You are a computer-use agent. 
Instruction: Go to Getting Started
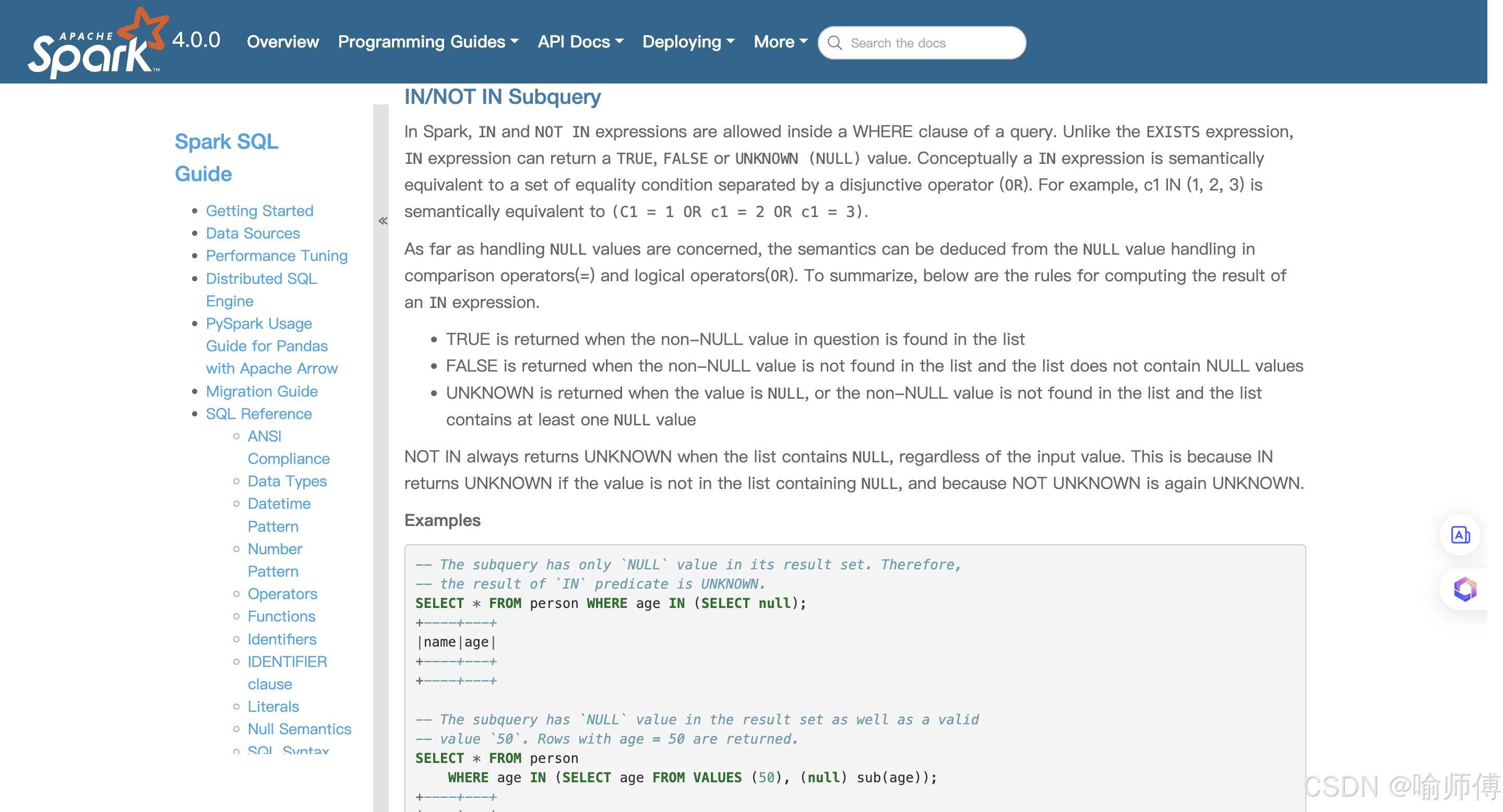coord(260,211)
